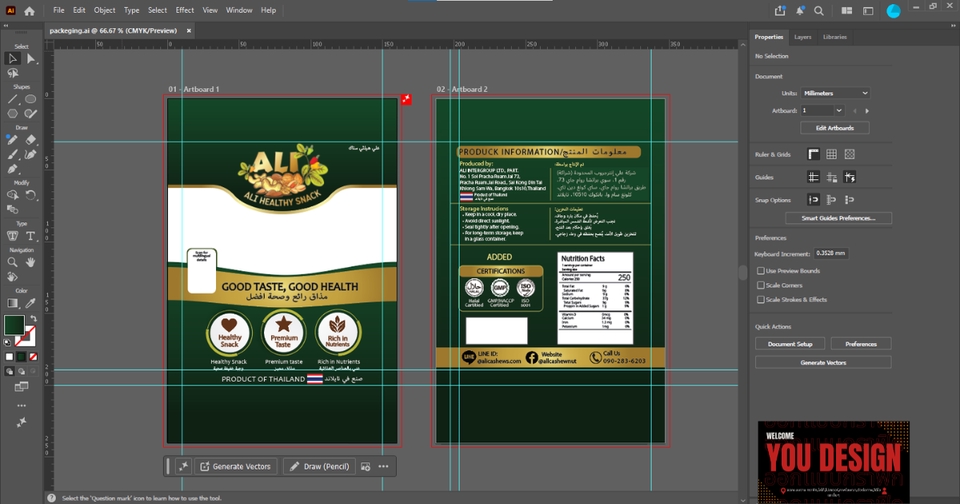The height and width of the screenshot is (504, 960).
Task: Open more options in contextual task bar
Action: coord(383,467)
